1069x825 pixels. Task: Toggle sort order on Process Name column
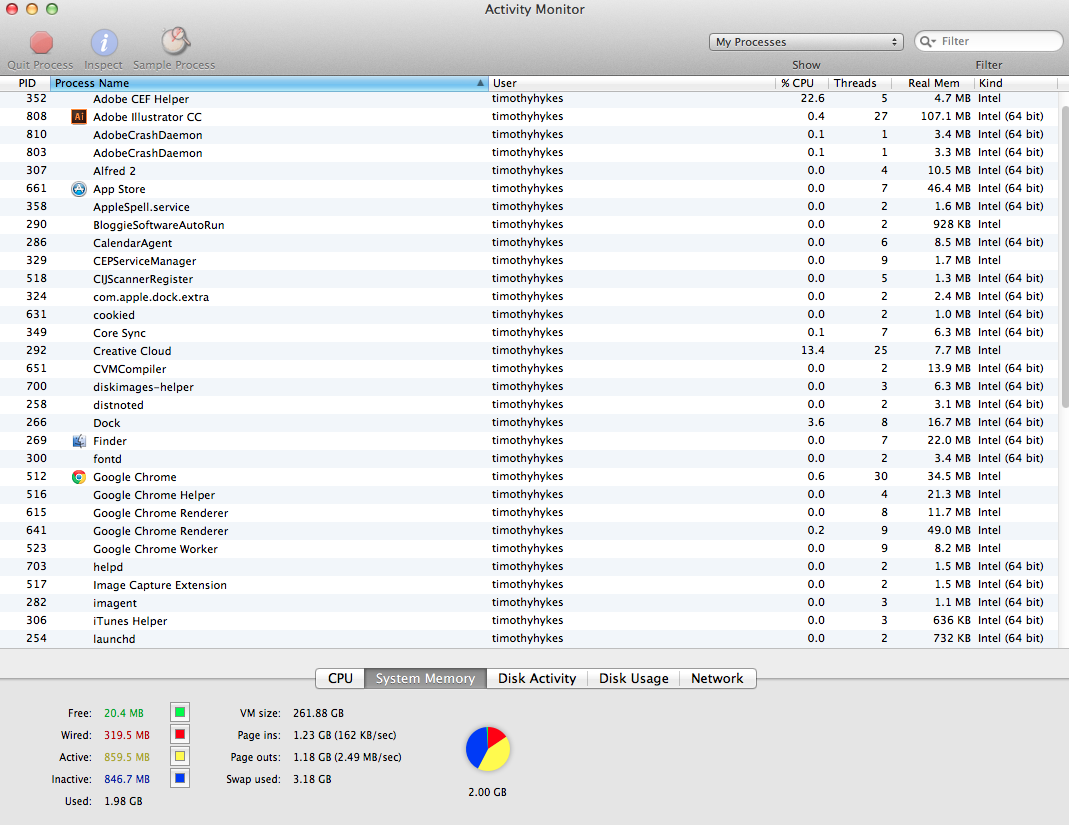click(269, 83)
